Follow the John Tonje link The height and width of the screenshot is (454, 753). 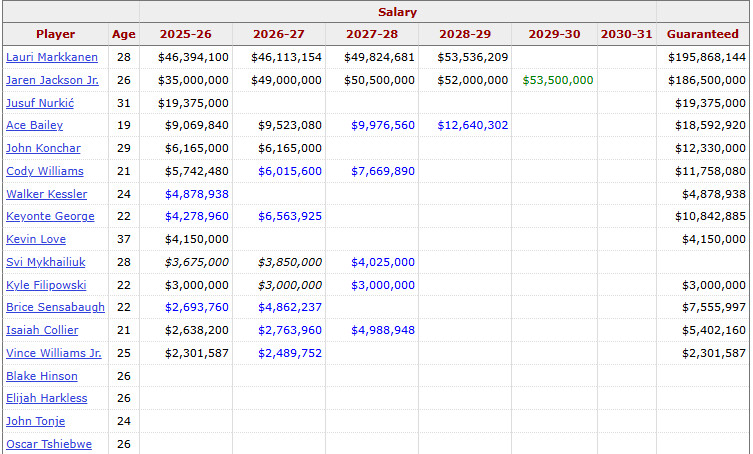tap(36, 421)
